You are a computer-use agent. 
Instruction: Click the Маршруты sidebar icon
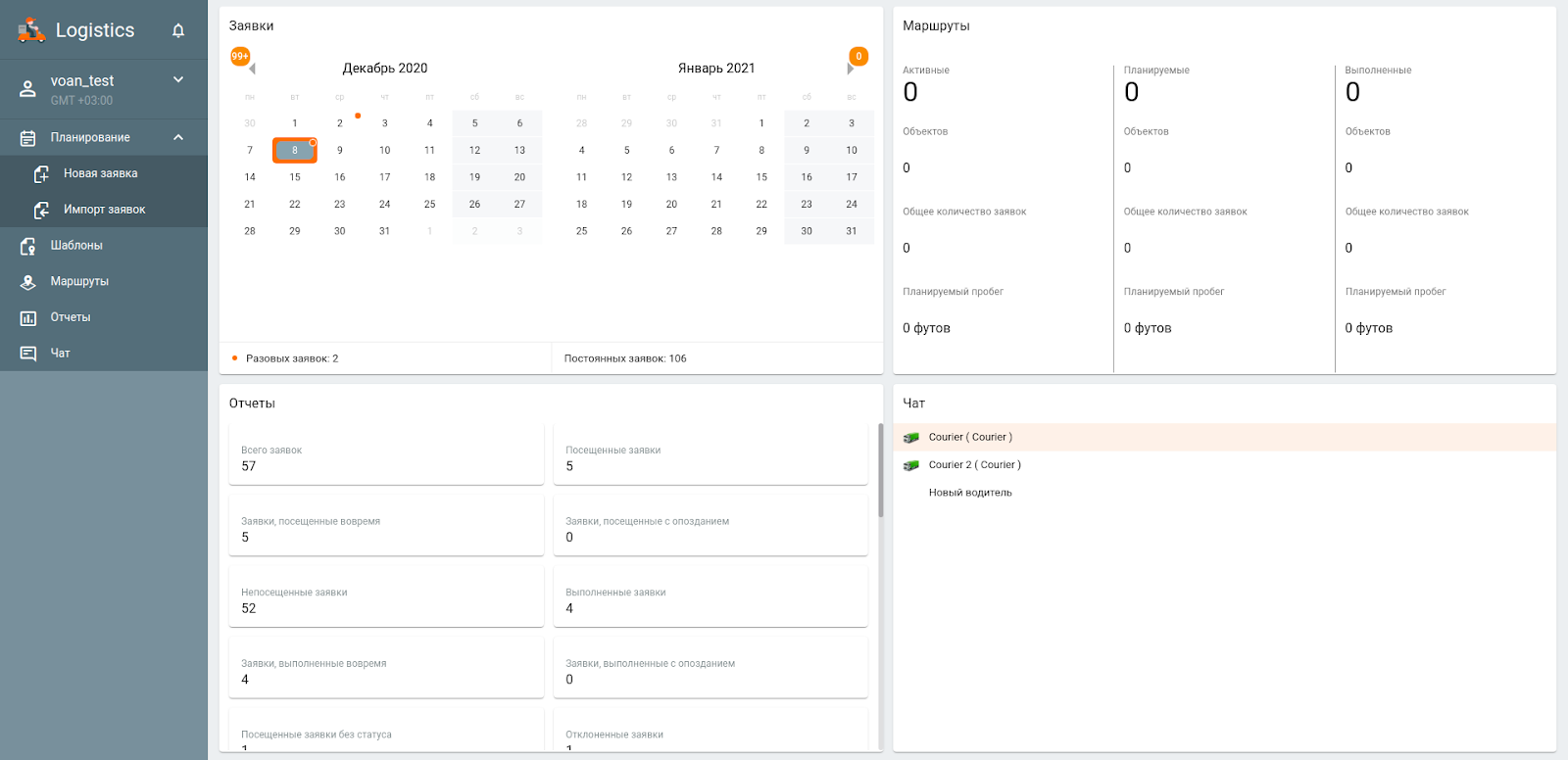coord(28,282)
